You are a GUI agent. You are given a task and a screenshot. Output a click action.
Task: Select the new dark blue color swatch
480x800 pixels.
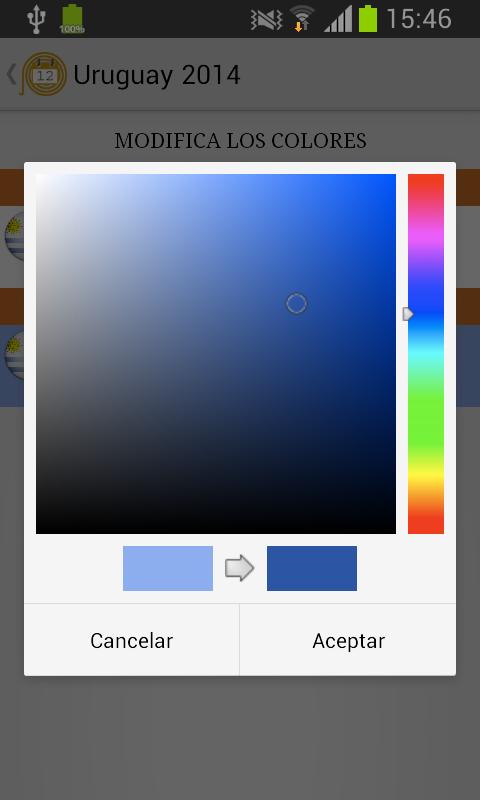[312, 568]
